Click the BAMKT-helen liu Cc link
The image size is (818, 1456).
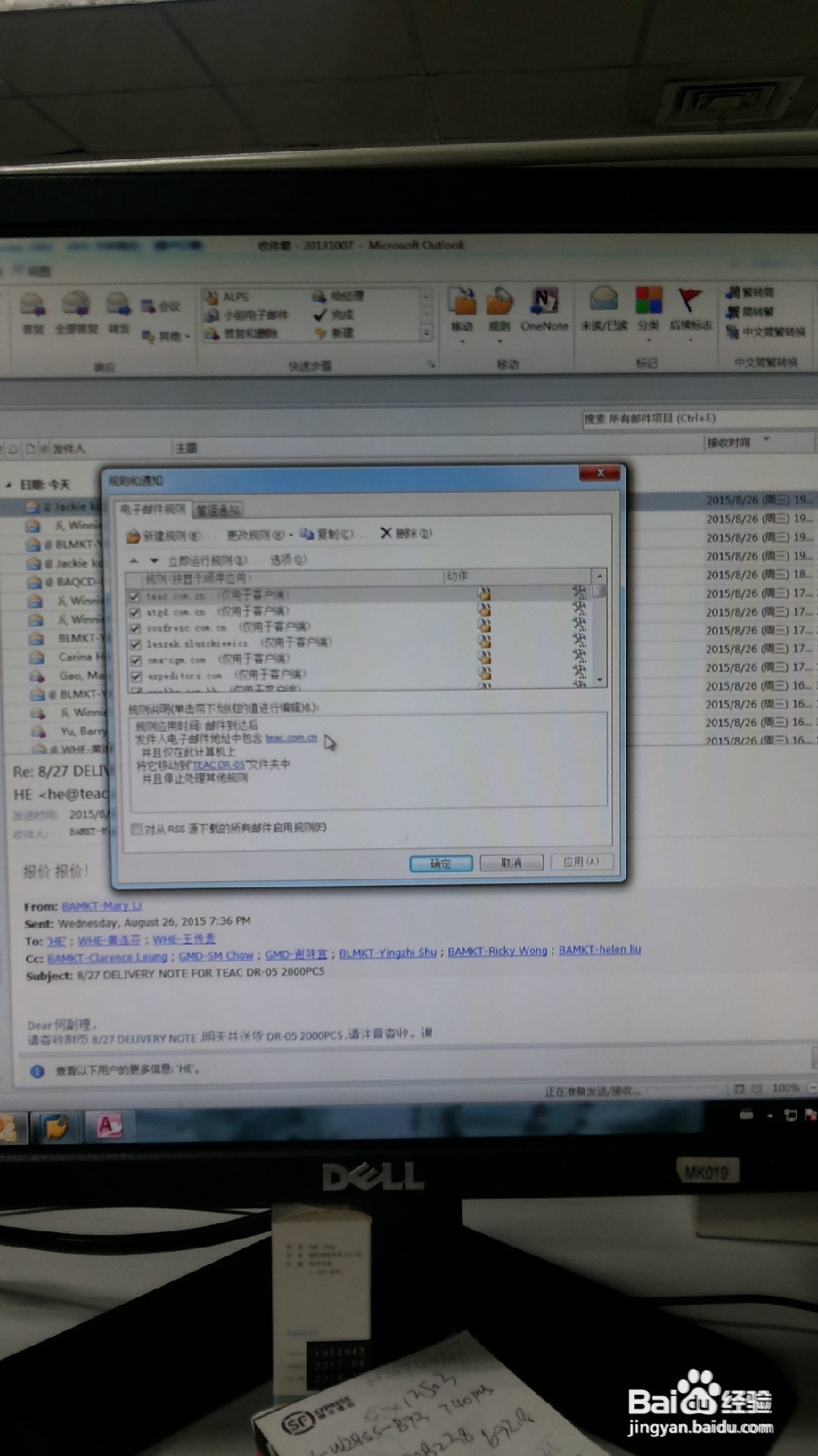click(x=600, y=949)
